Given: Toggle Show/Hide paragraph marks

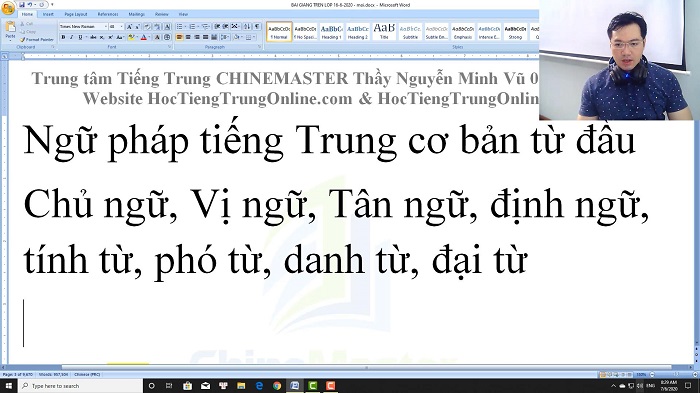Looking at the screenshot, I should [257, 27].
